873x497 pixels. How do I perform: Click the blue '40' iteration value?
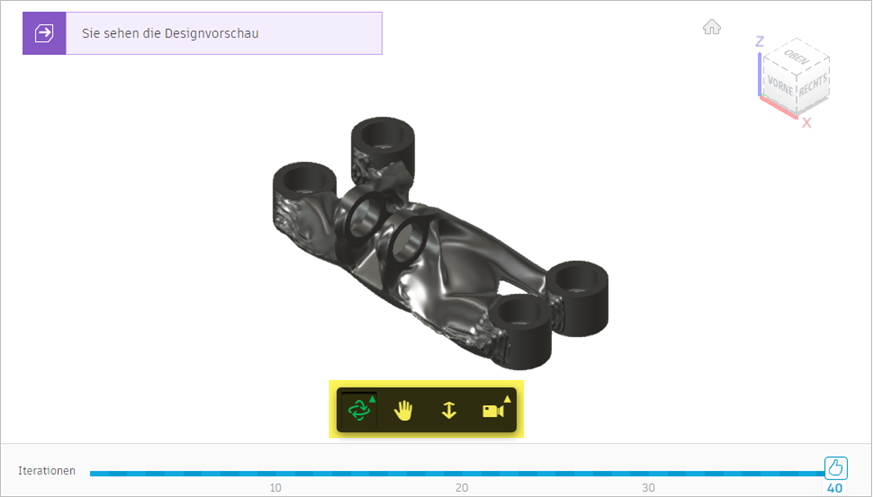835,489
